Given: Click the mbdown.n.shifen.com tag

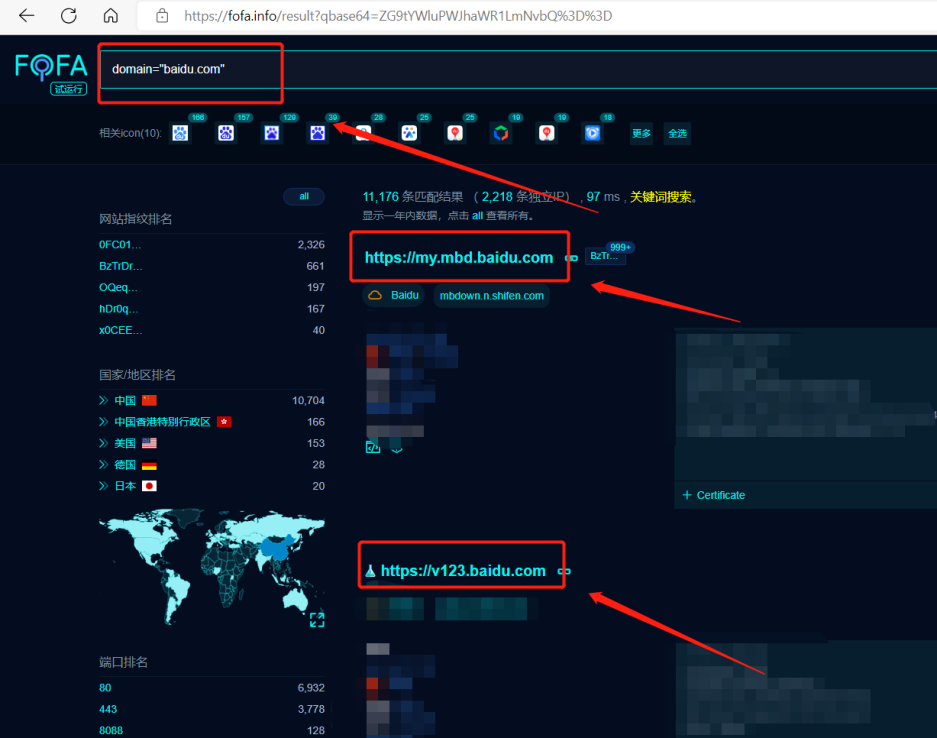Looking at the screenshot, I should tap(492, 296).
